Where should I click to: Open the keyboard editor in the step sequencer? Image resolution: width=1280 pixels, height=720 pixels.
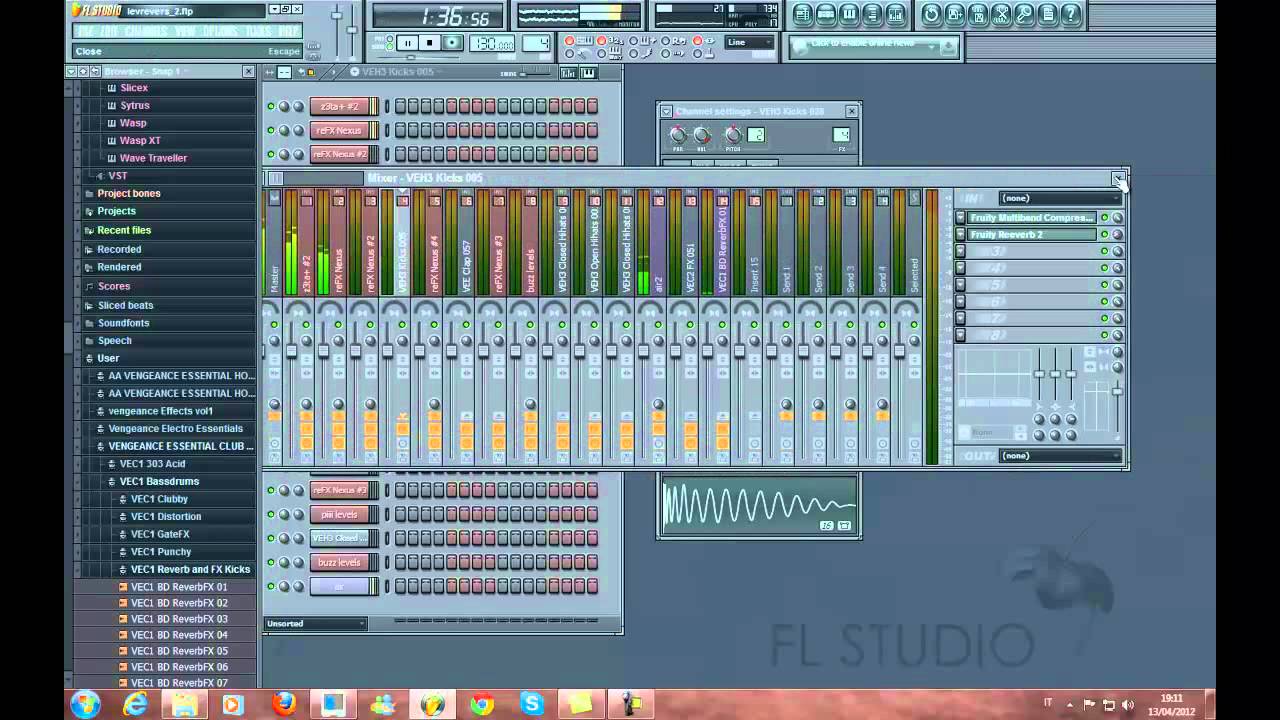[x=587, y=72]
